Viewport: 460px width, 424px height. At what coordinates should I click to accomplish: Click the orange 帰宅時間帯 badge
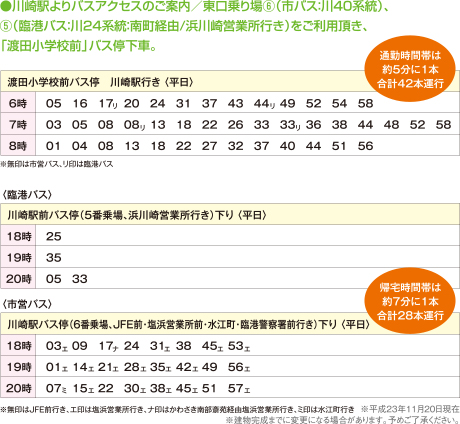[x=410, y=301]
